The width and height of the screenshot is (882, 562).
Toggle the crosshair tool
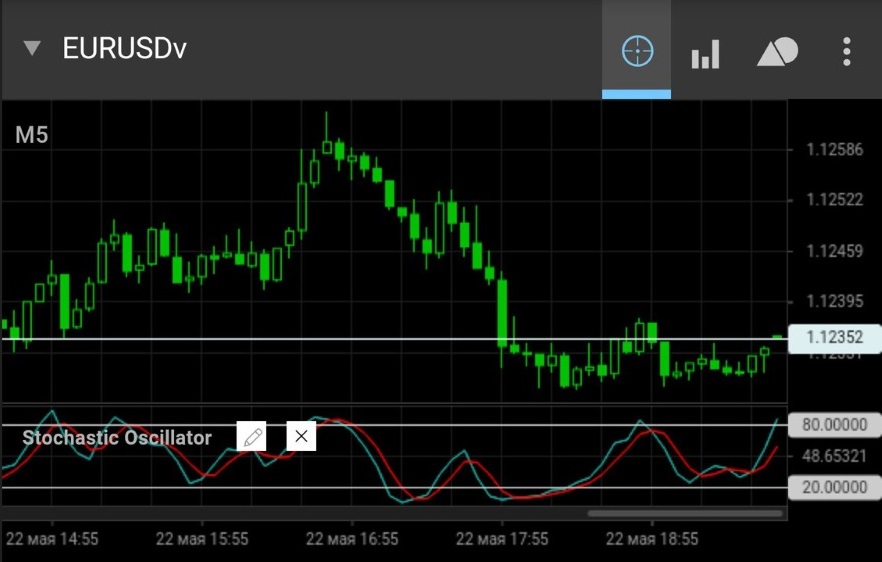[x=637, y=51]
